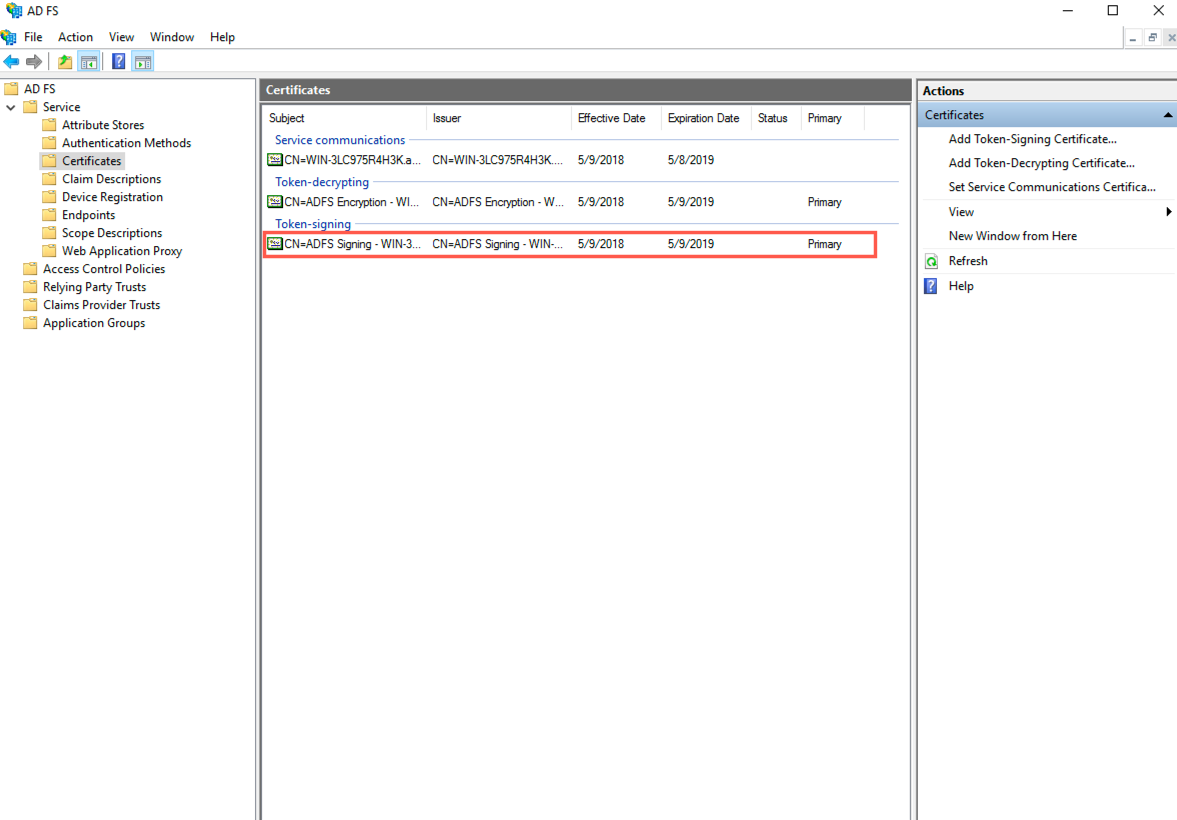Viewport: 1177px width, 820px height.
Task: Collapse the Certificates section in Actions pane
Action: (x=1167, y=114)
